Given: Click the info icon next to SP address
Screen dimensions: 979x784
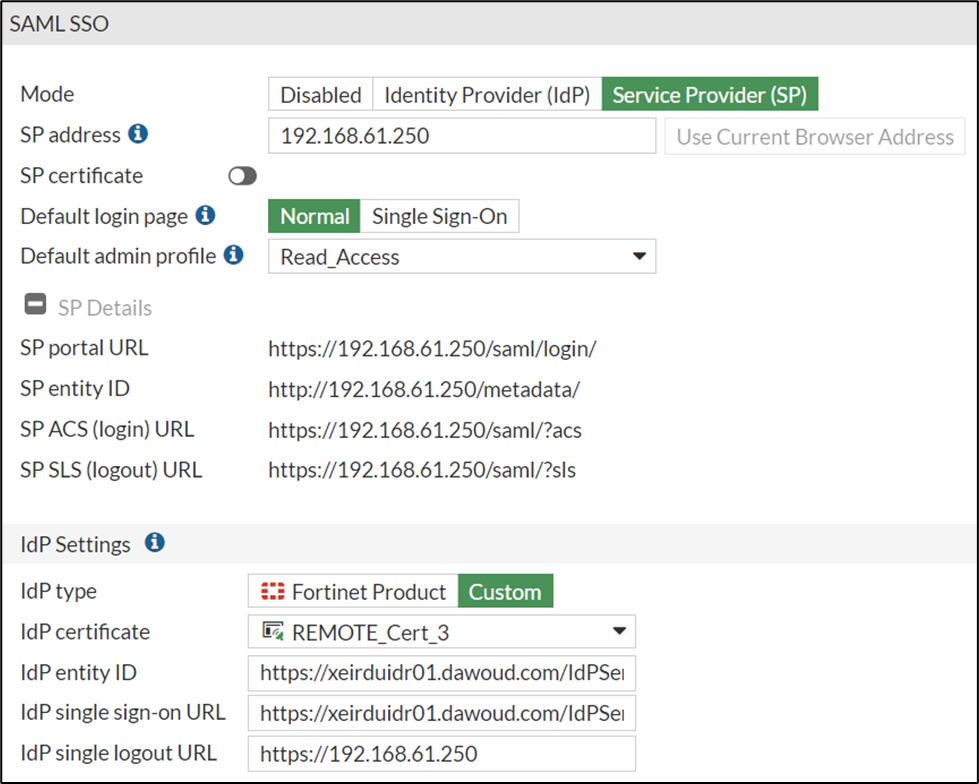Looking at the screenshot, I should pos(138,134).
